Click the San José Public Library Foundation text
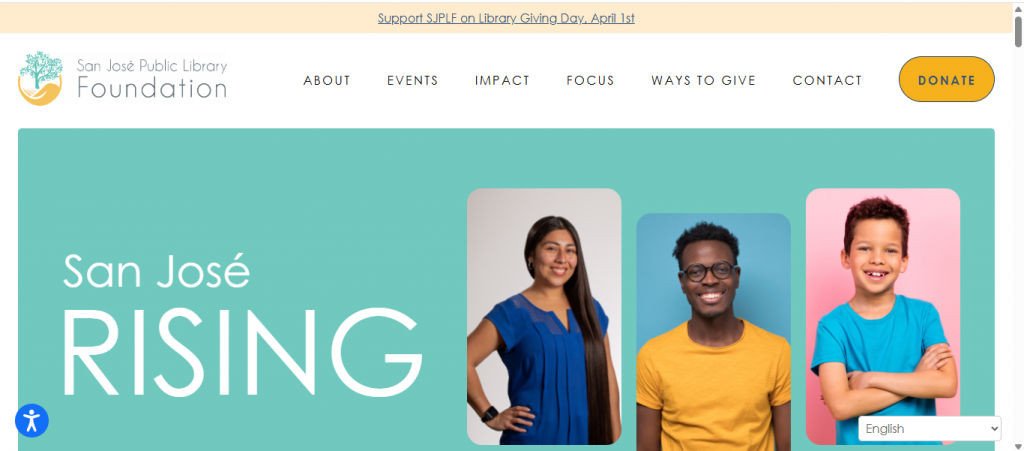This screenshot has height=451, width=1024. (x=152, y=78)
